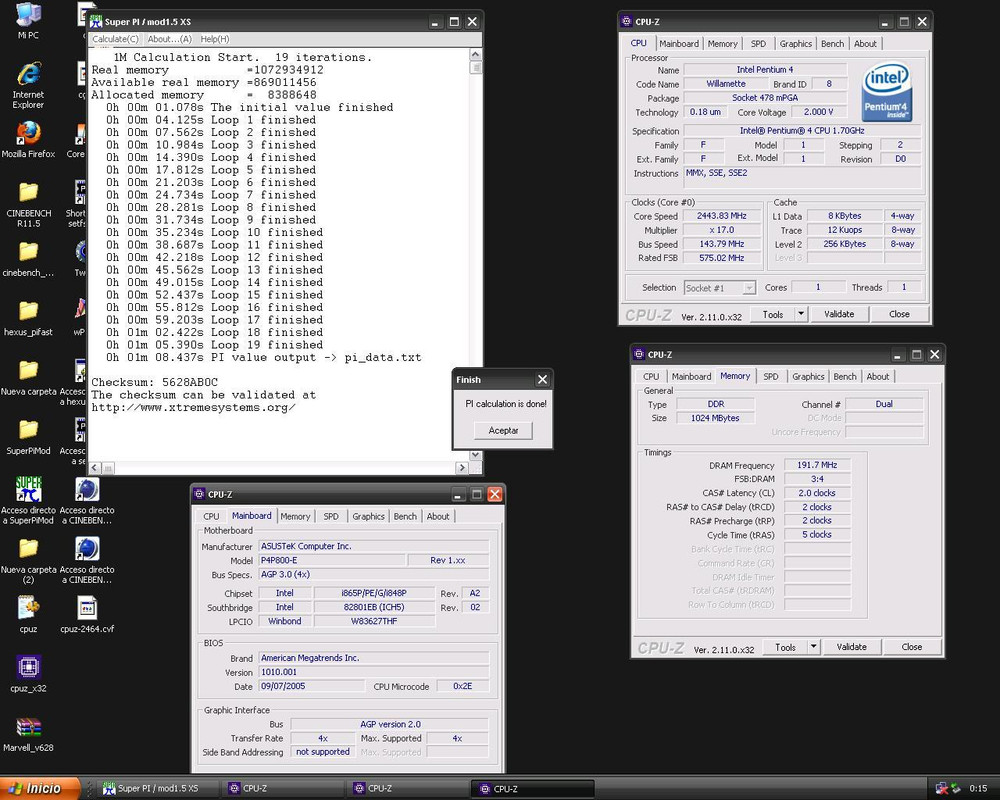Image resolution: width=1000 pixels, height=800 pixels.
Task: Launch cpuz_x32 desktop icon
Action: coord(28,674)
